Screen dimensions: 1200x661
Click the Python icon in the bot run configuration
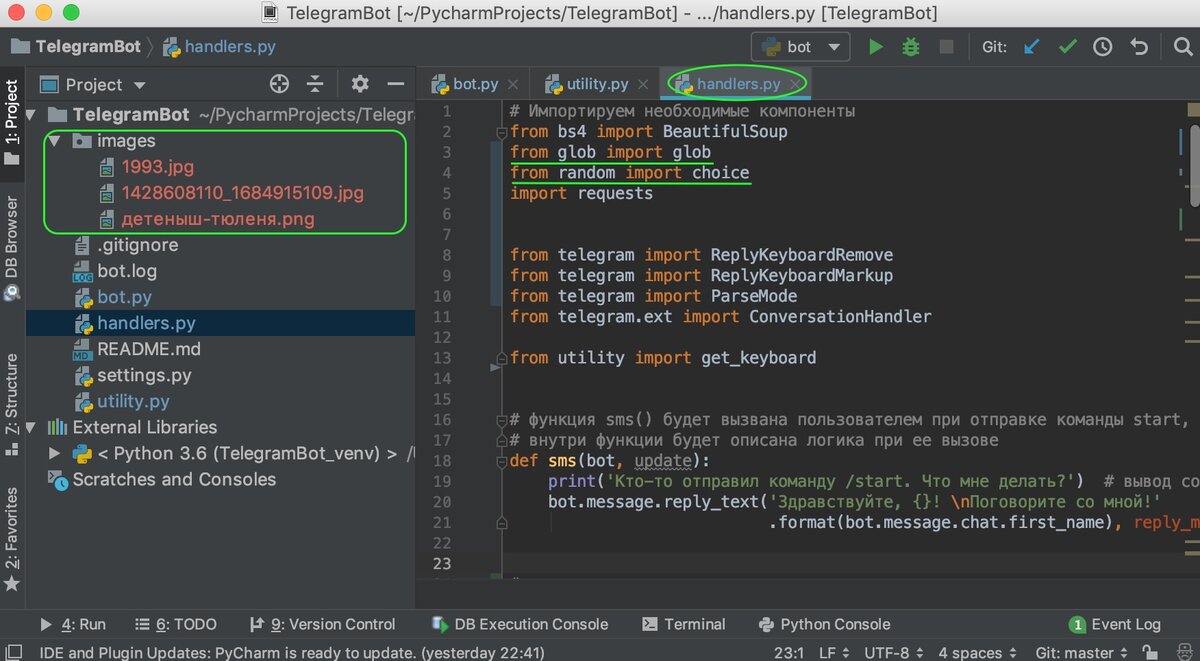771,46
